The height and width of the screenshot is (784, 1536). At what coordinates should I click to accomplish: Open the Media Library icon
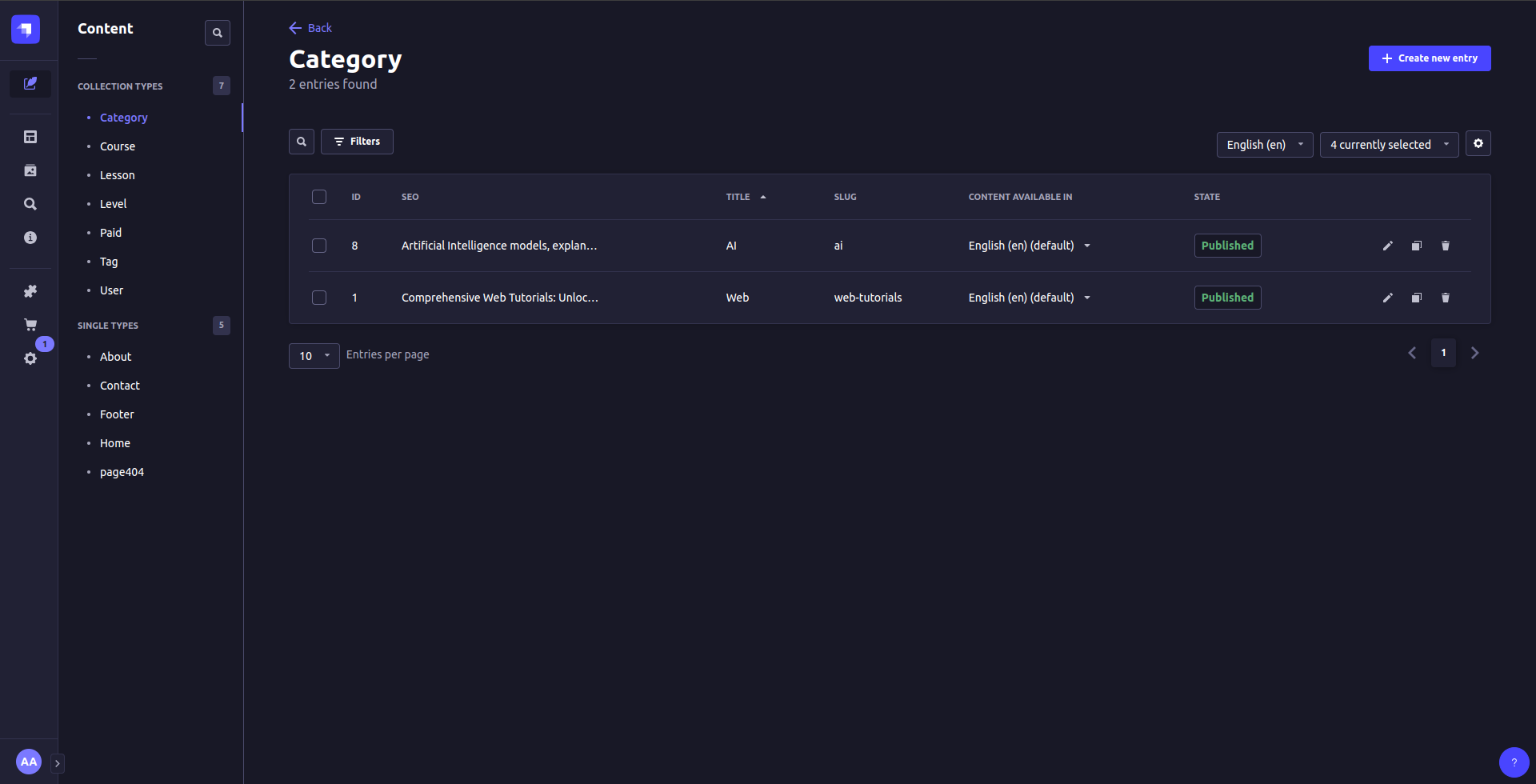(x=30, y=170)
